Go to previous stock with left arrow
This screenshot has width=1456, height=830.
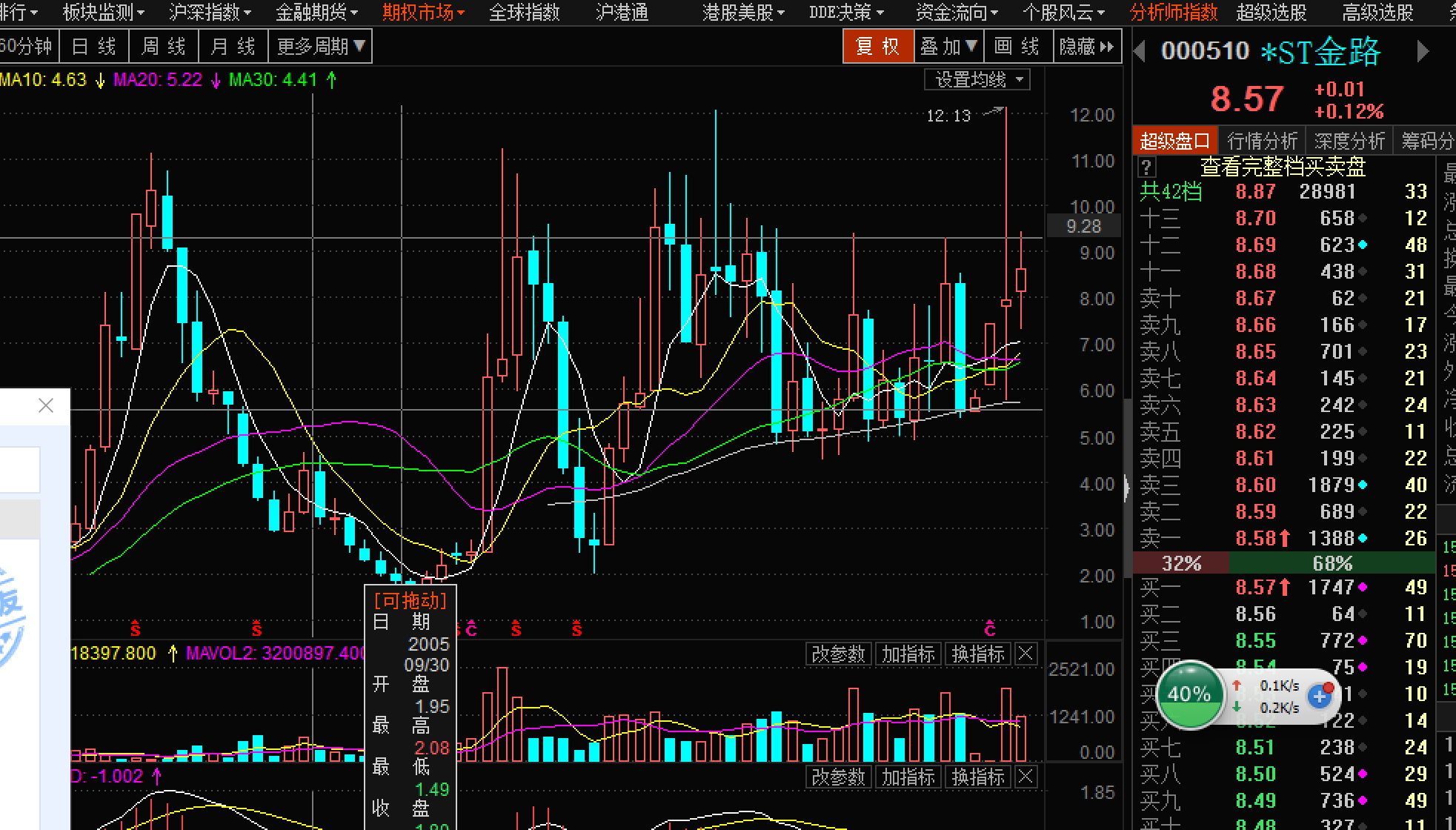tap(1140, 52)
